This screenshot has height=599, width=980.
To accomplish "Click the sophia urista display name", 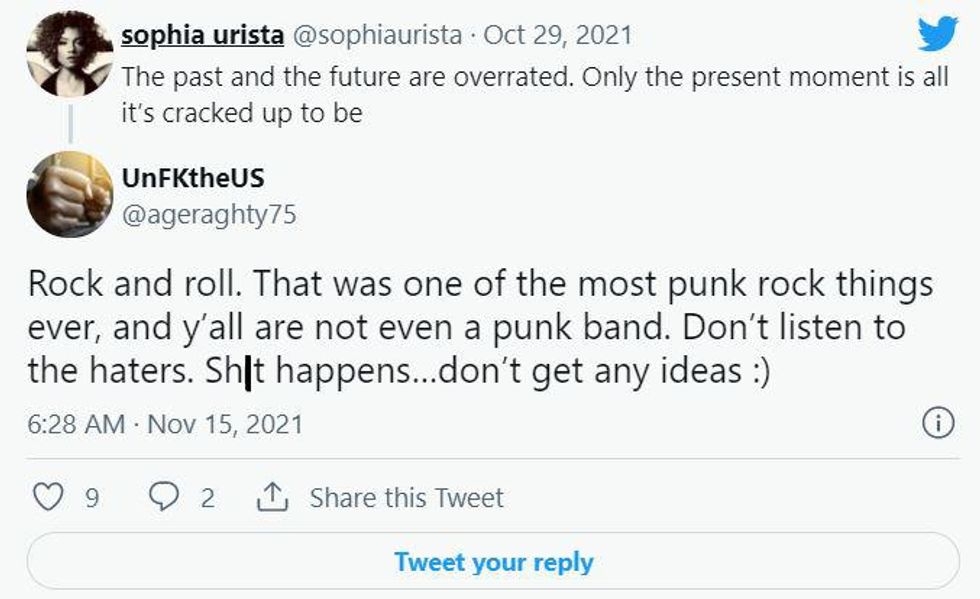I will [201, 35].
